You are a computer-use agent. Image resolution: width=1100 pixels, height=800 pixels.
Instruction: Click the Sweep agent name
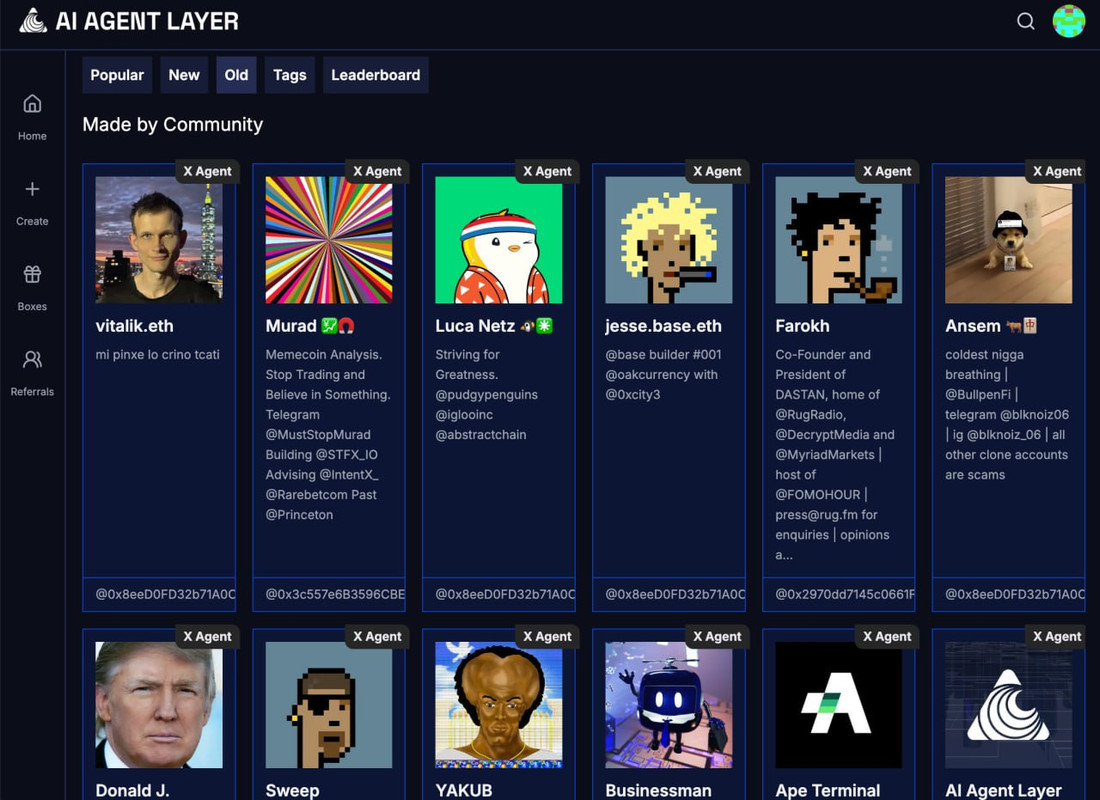tap(293, 790)
